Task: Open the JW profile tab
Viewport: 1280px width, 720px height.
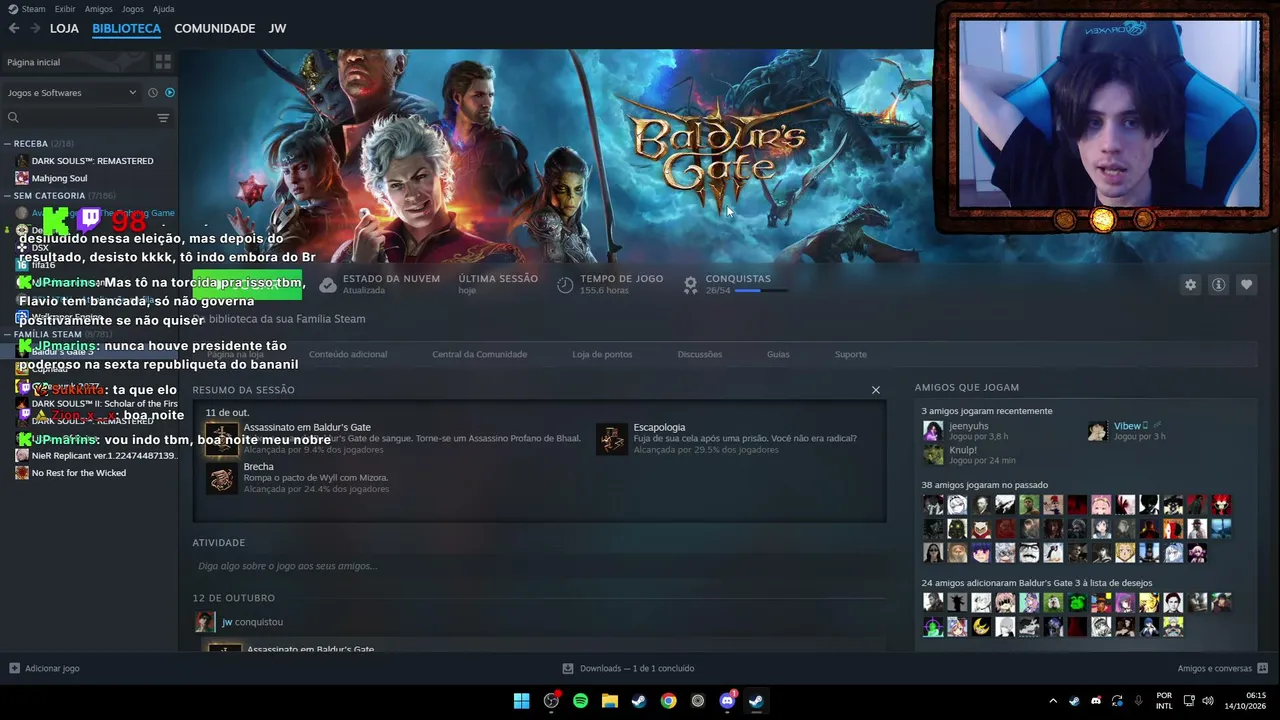Action: (x=278, y=29)
